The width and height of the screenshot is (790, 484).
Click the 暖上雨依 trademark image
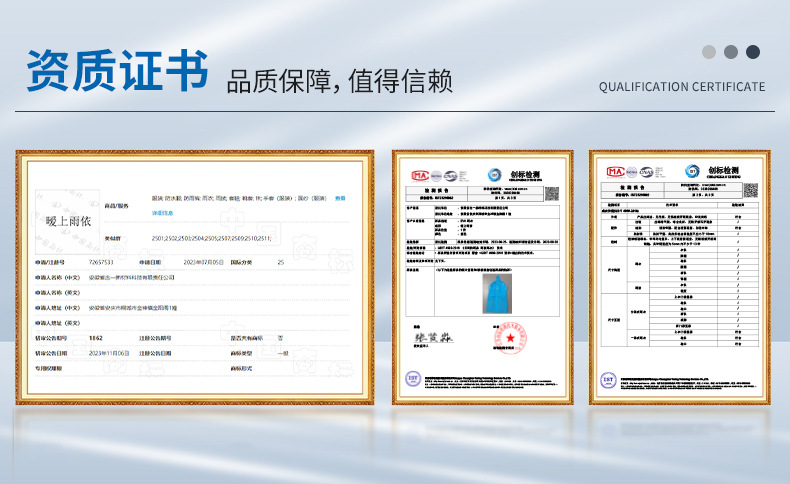point(68,222)
